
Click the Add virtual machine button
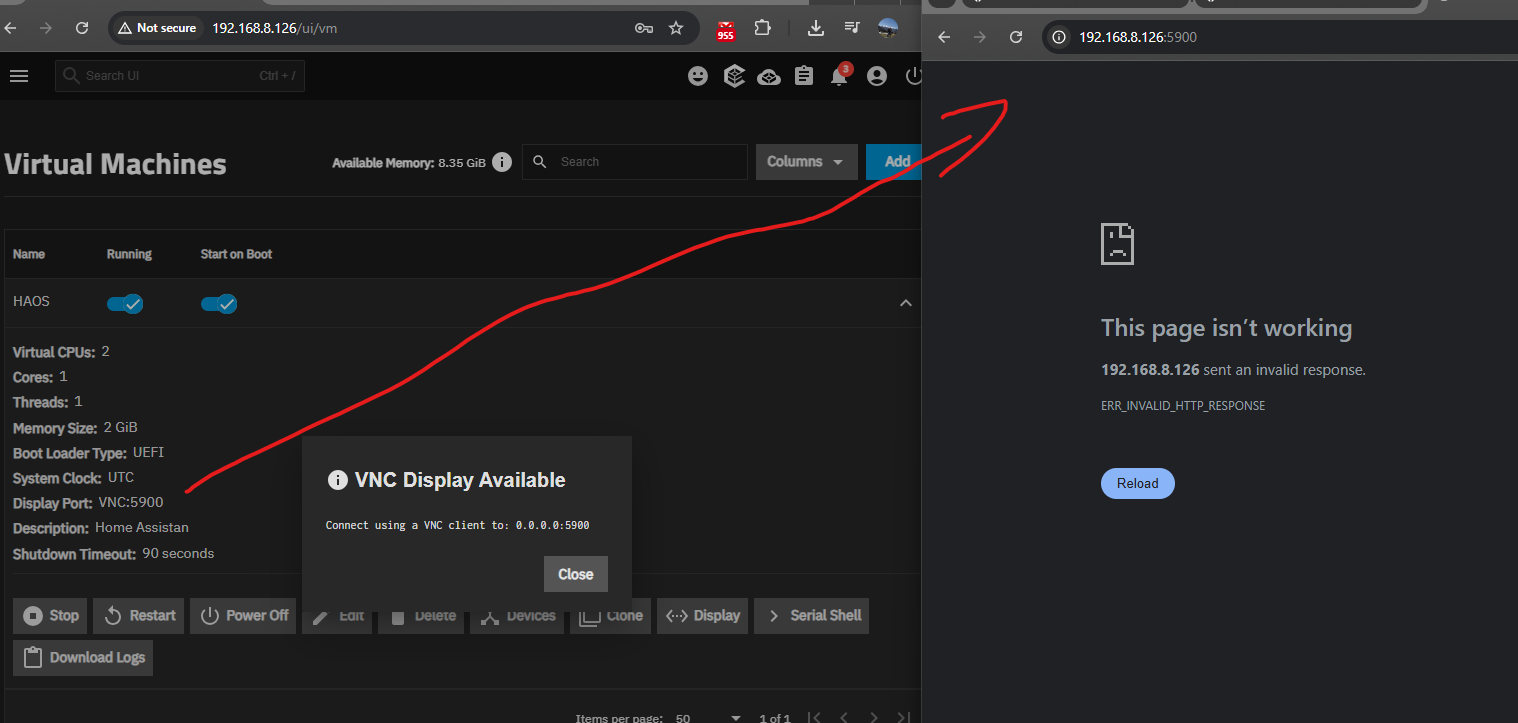click(895, 162)
